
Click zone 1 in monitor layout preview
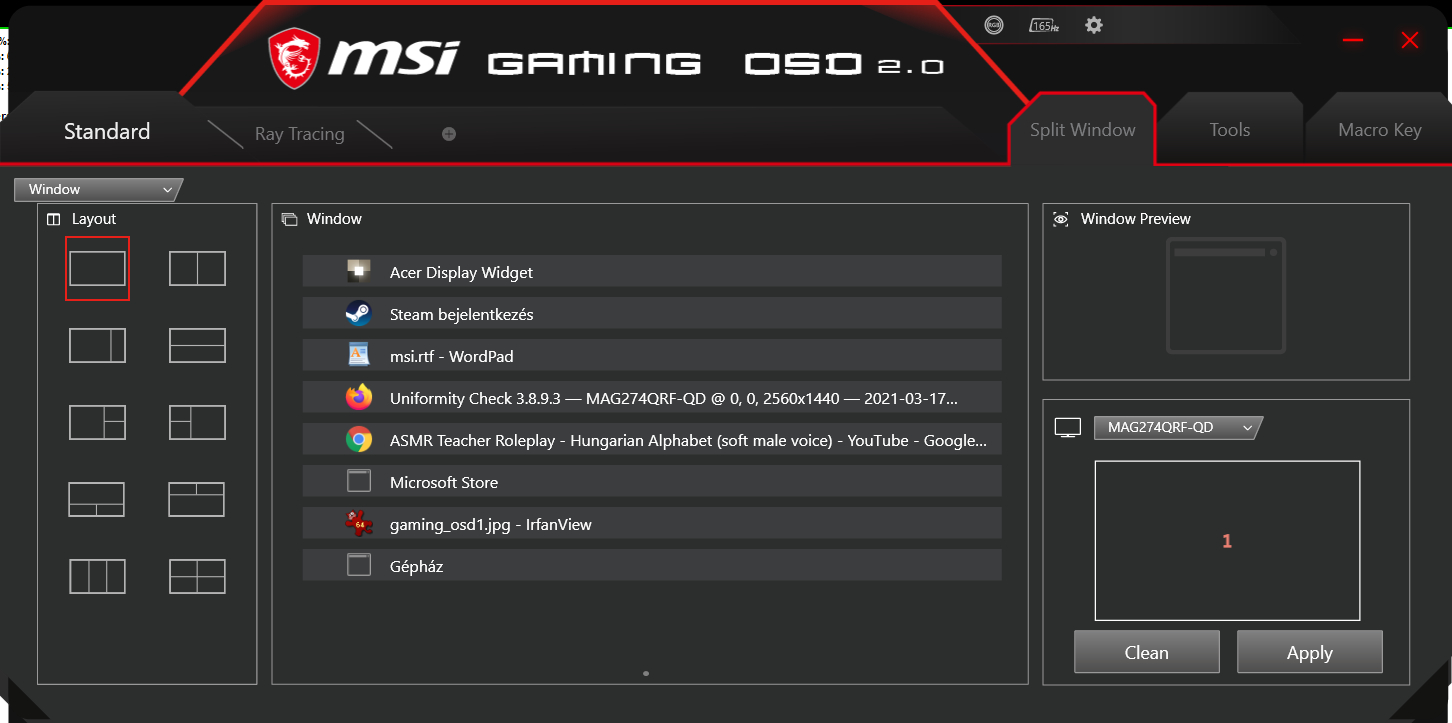(1227, 541)
